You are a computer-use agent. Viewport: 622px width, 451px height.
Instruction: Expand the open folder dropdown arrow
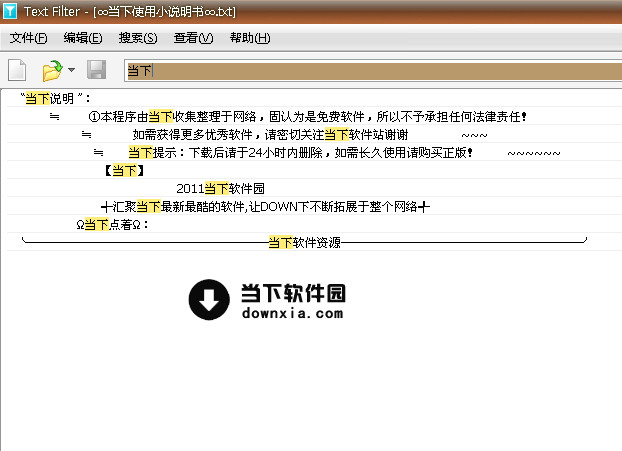point(71,70)
